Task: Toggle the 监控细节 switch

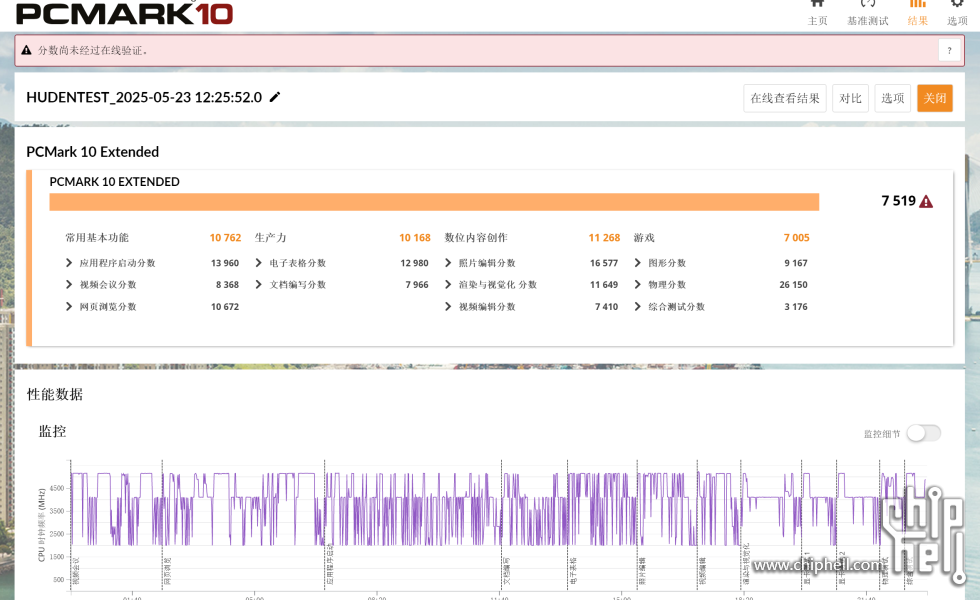Action: click(x=924, y=433)
